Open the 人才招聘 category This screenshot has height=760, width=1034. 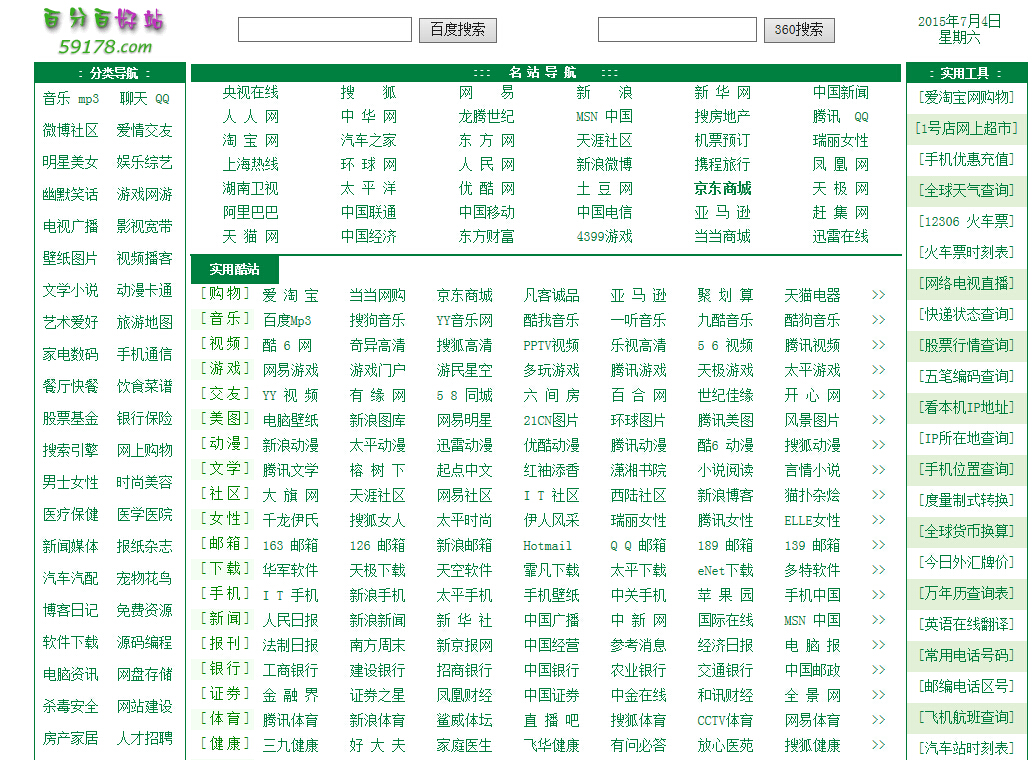tap(144, 738)
